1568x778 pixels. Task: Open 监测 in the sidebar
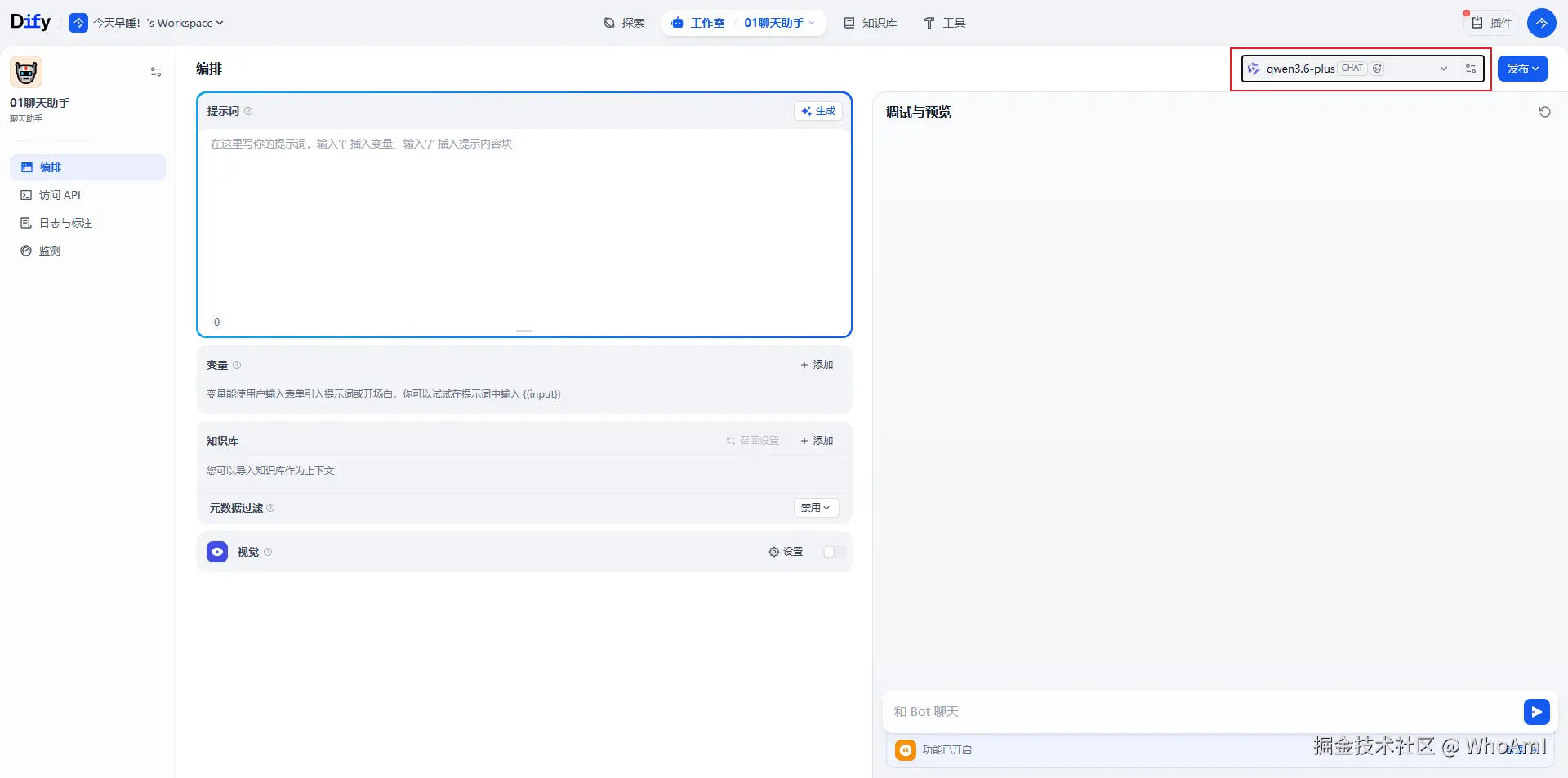click(x=87, y=251)
